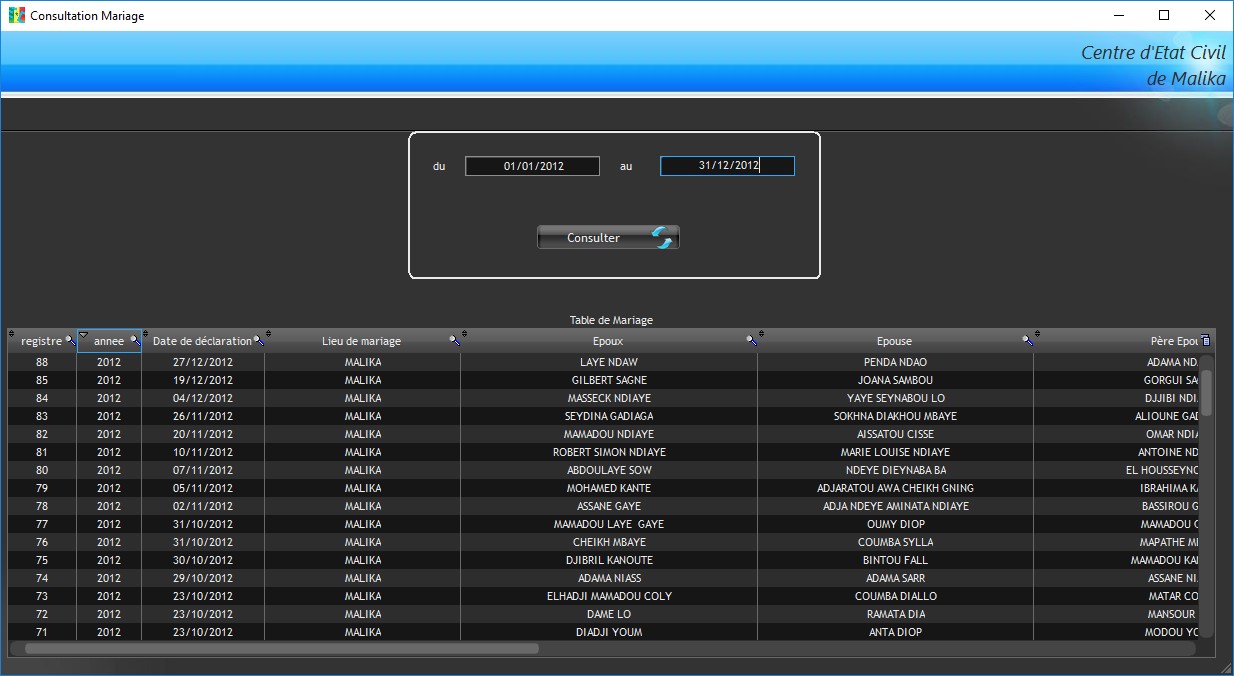Click the 'au' end date field
Image resolution: width=1234 pixels, height=676 pixels.
pyautogui.click(x=727, y=166)
